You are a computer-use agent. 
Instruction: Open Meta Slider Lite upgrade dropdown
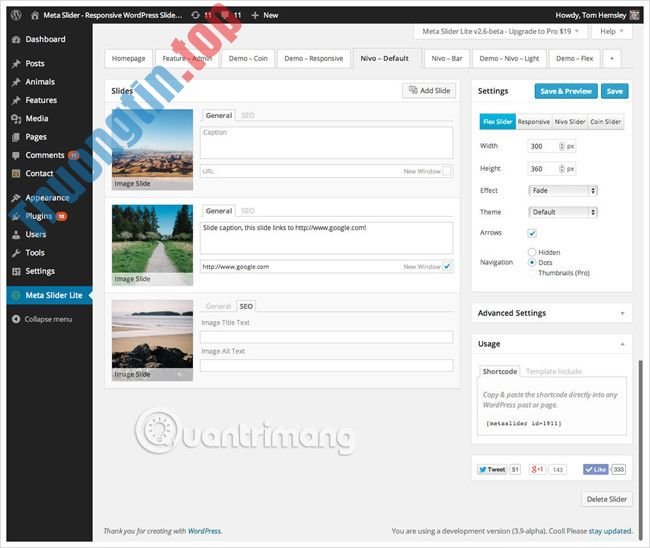pyautogui.click(x=500, y=32)
